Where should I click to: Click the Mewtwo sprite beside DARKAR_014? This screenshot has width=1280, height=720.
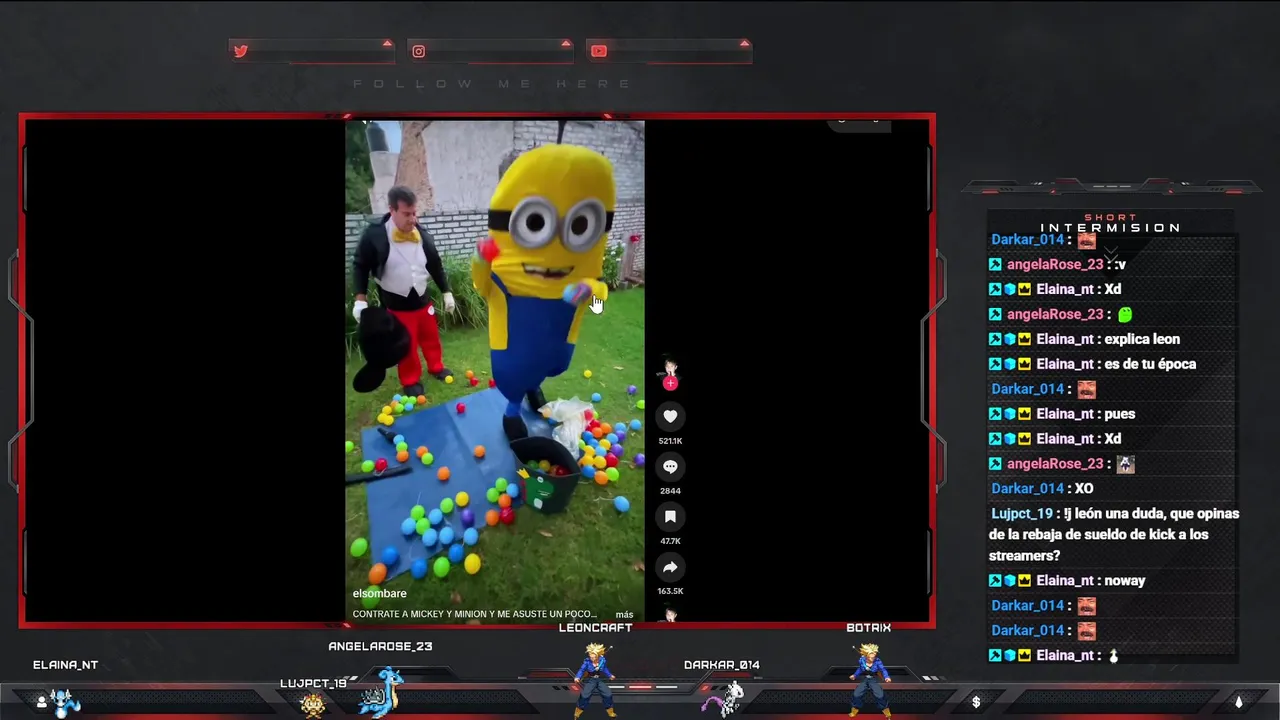[x=725, y=699]
